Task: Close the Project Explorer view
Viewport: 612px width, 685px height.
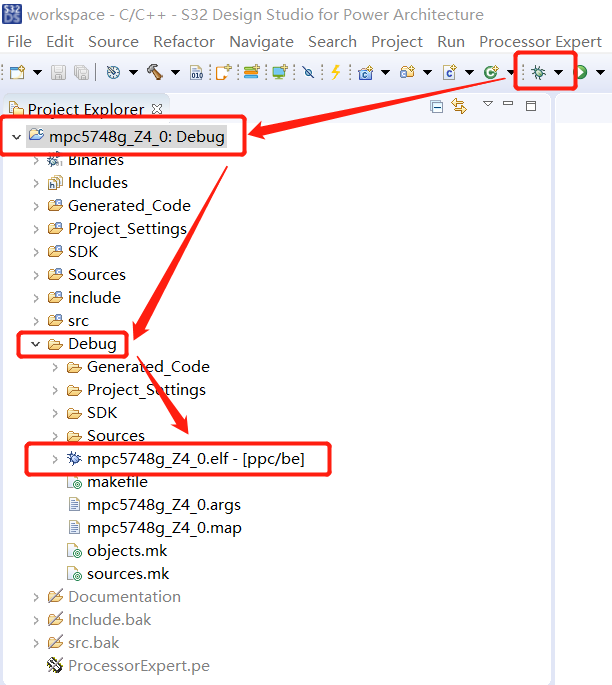Action: coord(157,109)
